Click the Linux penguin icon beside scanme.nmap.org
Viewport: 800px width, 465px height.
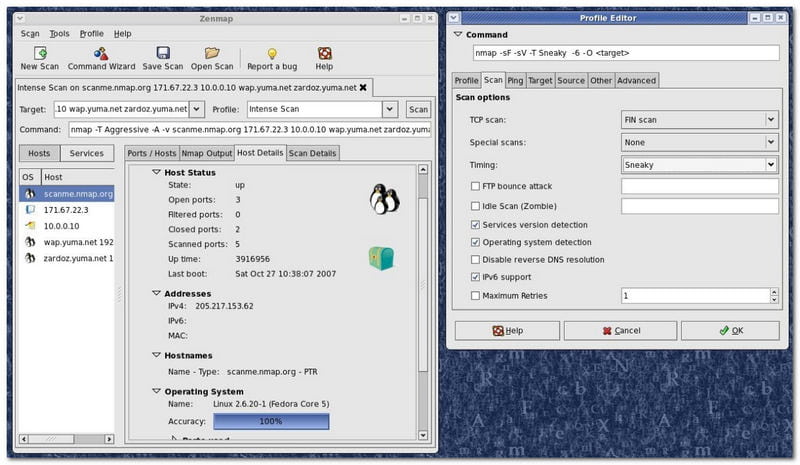[x=30, y=194]
